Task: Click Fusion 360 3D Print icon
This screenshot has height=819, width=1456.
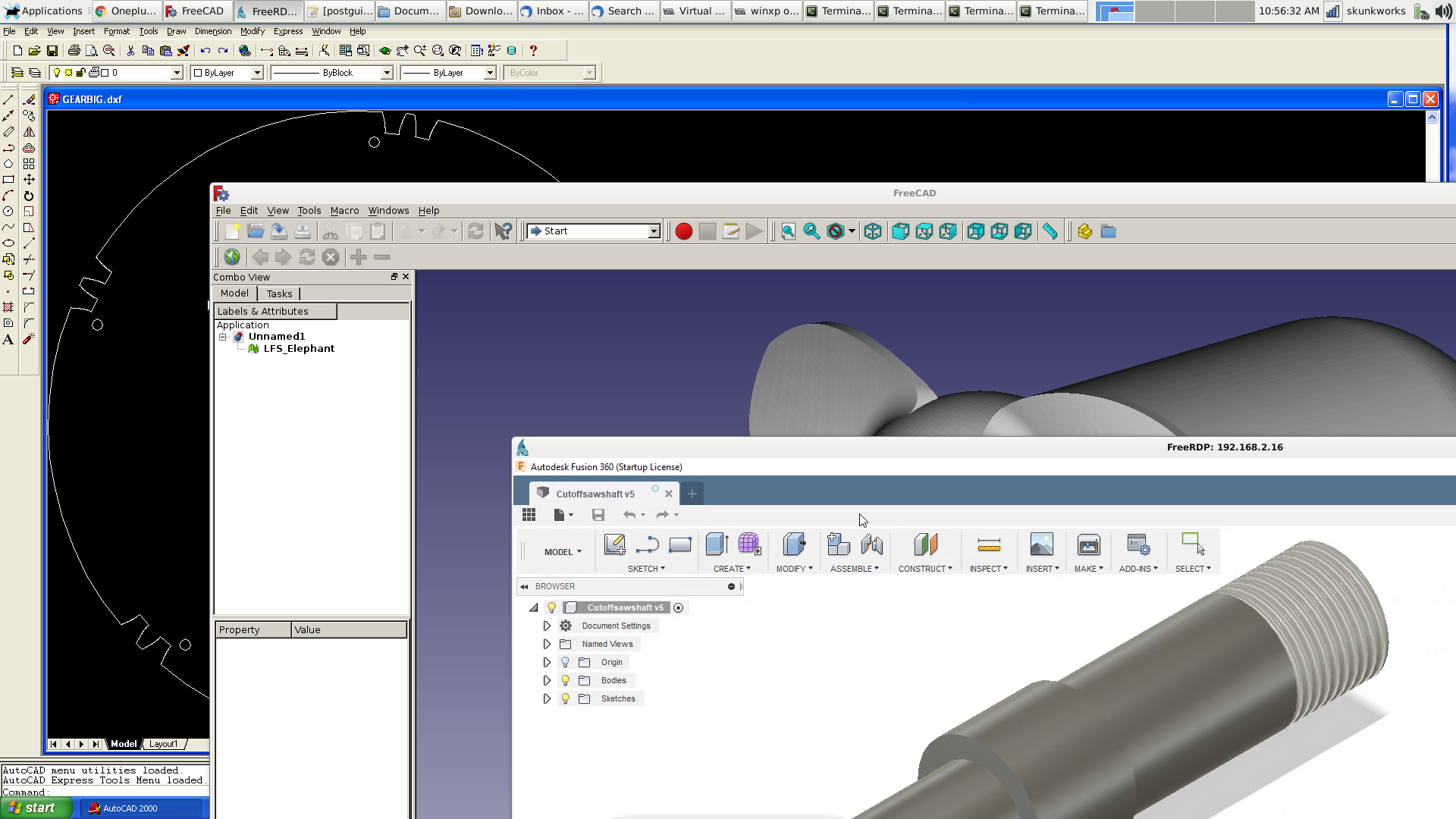Action: click(x=1088, y=544)
